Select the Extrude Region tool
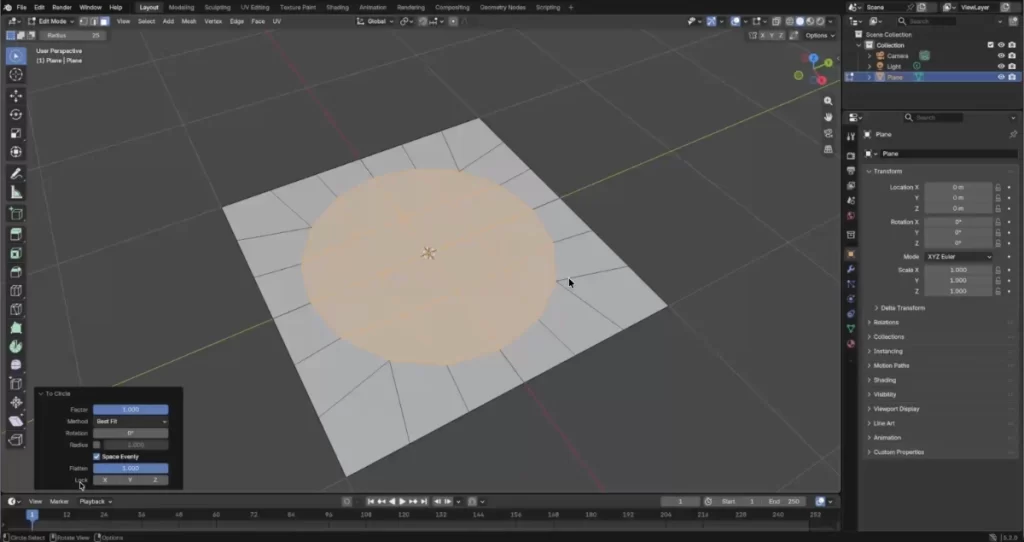This screenshot has height=542, width=1024. click(16, 234)
